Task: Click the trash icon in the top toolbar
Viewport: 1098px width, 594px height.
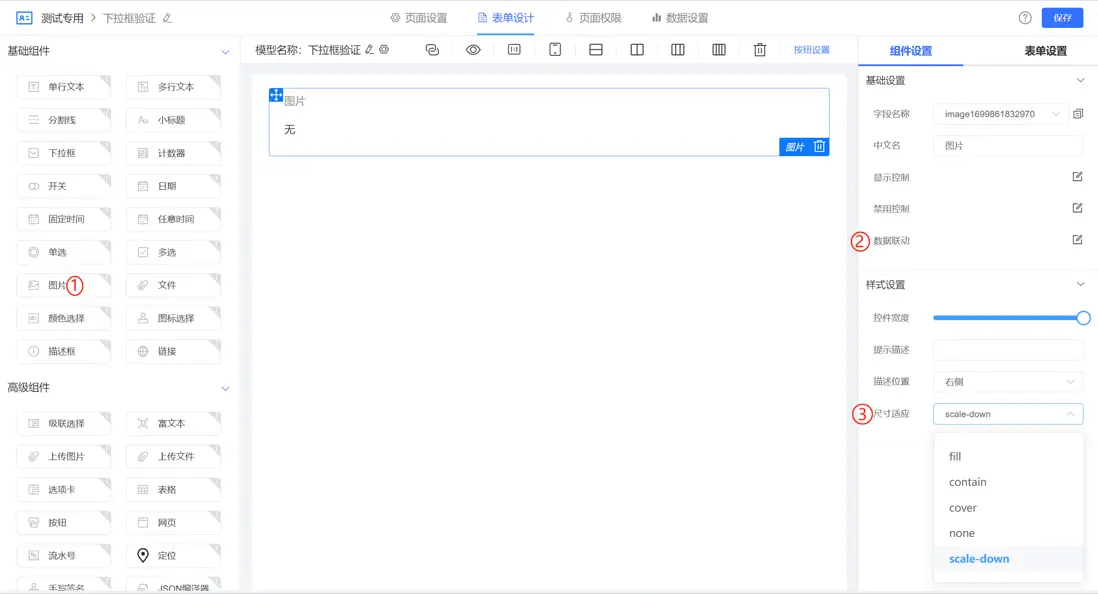Action: click(x=760, y=49)
